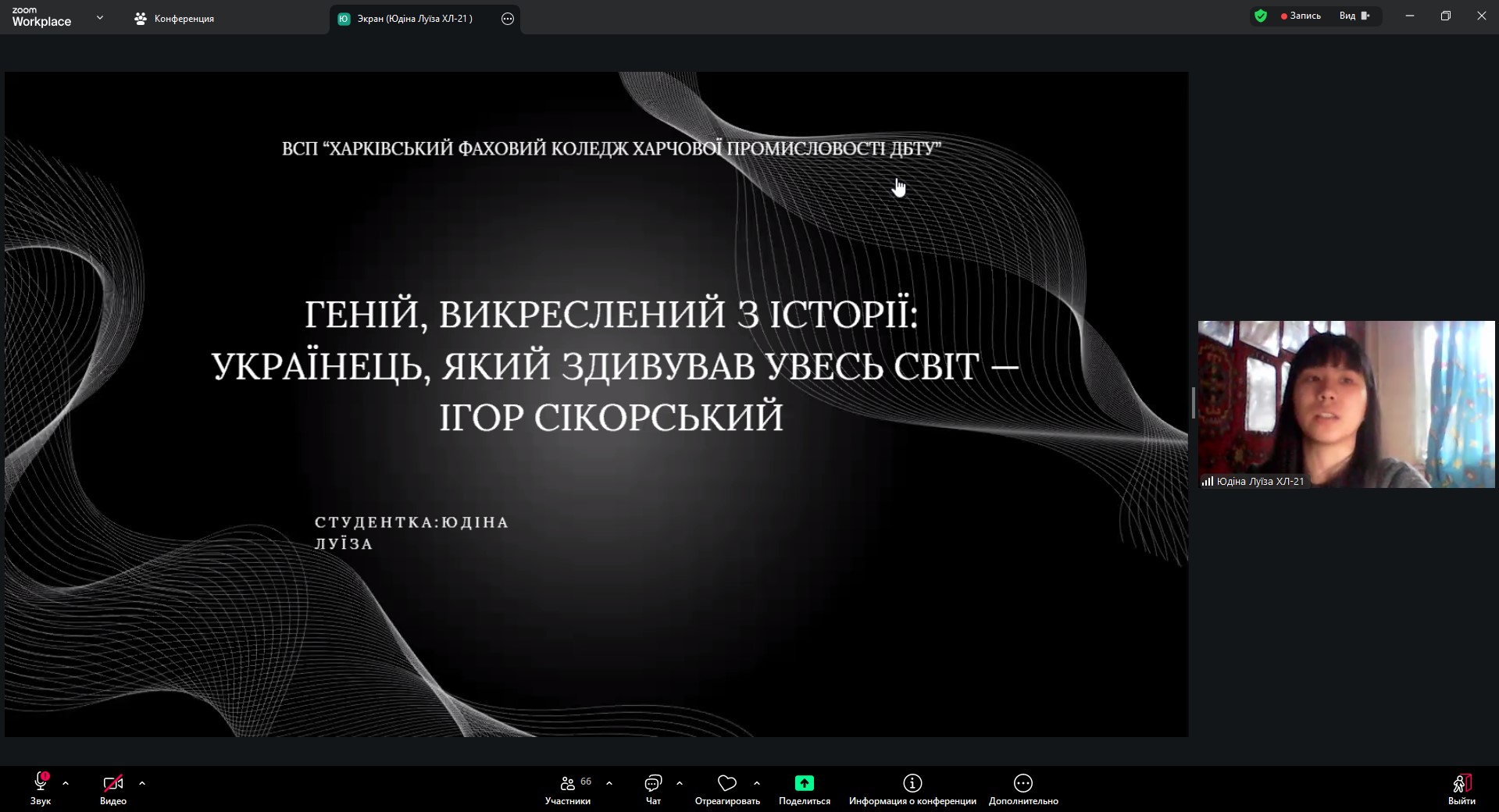The image size is (1499, 812).
Task: Click the green Поделиться share screen icon
Action: click(804, 783)
